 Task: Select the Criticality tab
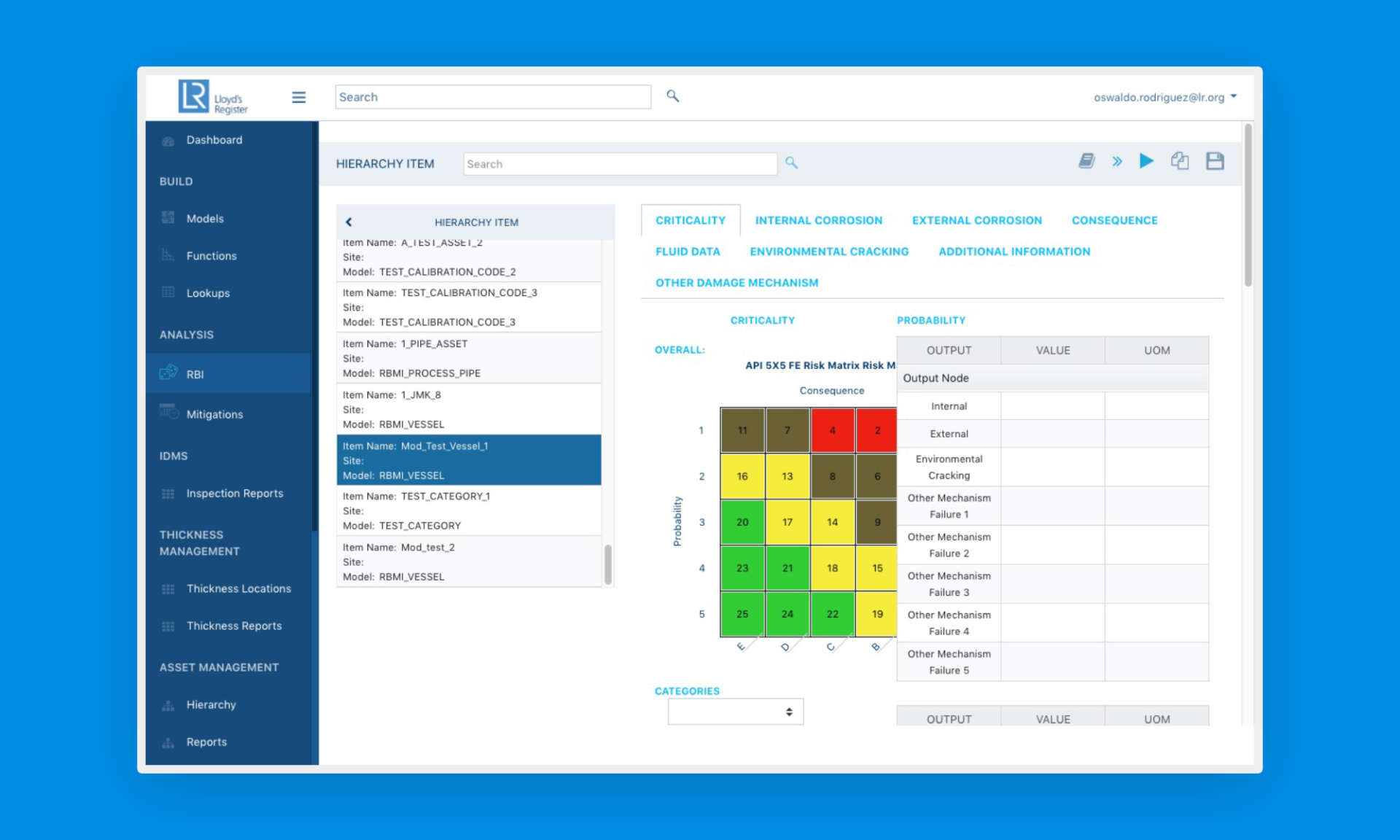691,221
